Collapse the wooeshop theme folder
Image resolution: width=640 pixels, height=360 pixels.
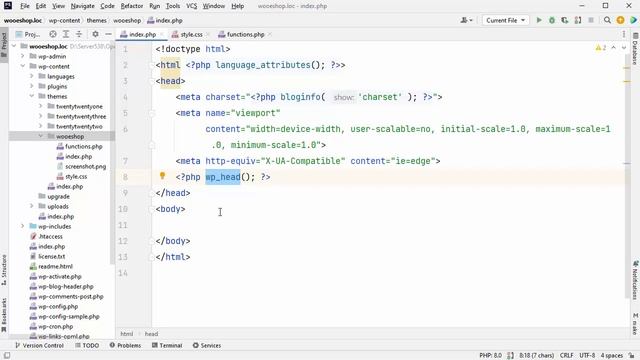click(x=41, y=136)
